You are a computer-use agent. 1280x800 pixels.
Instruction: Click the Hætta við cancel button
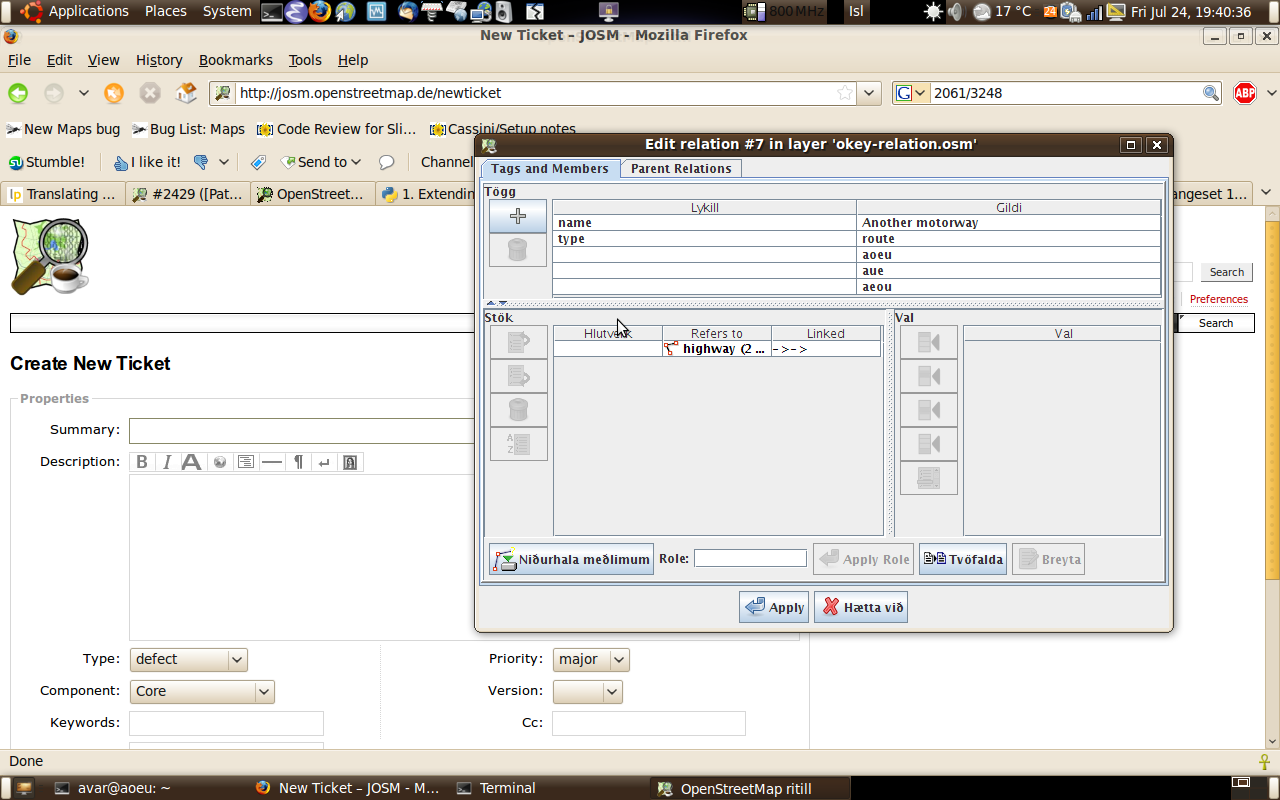coord(860,607)
